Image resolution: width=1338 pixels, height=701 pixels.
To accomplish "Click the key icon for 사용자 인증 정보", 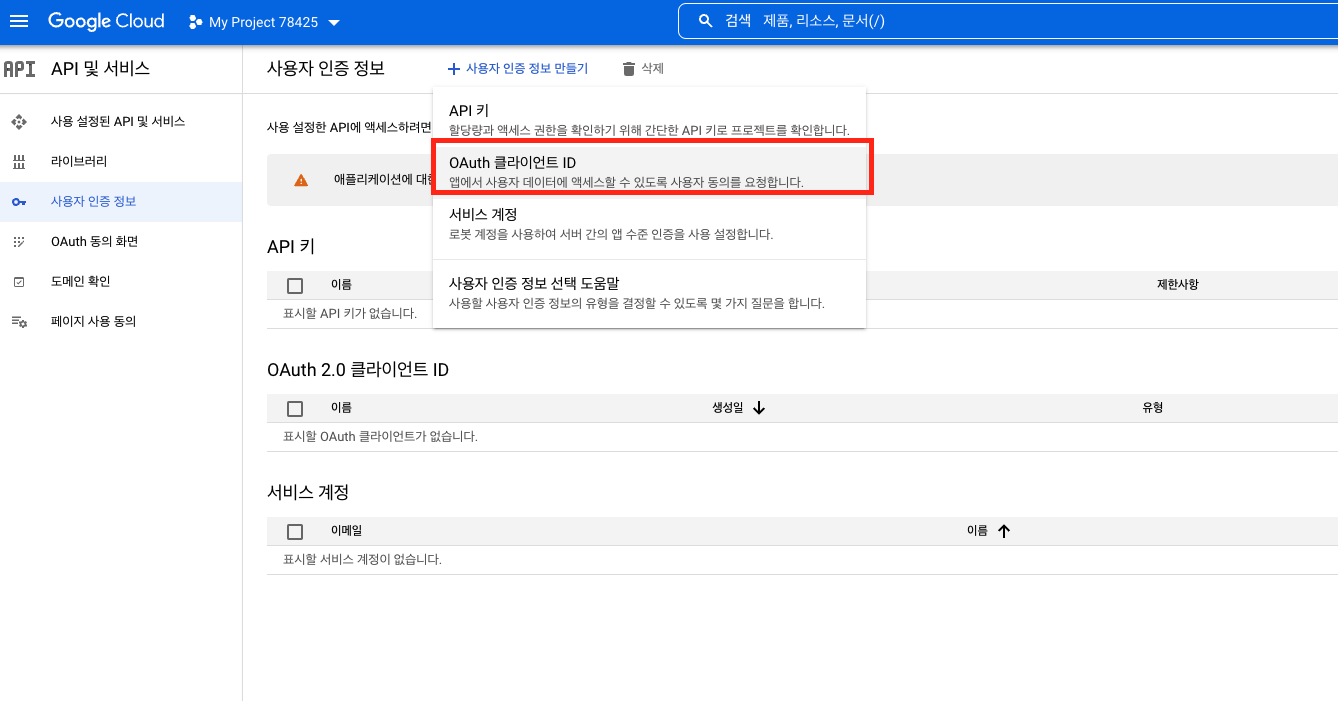I will point(19,202).
